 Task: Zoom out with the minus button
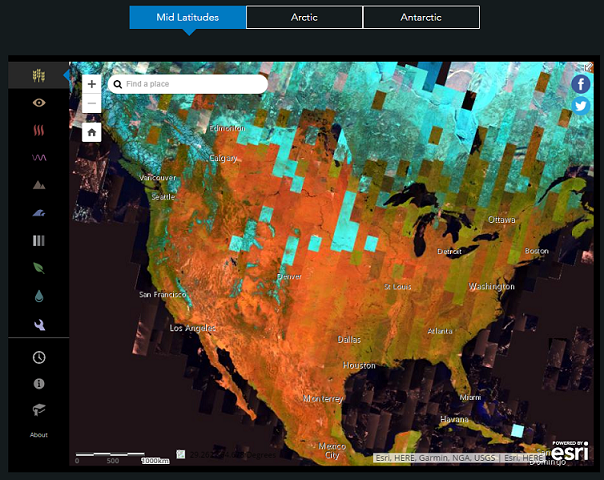92,103
